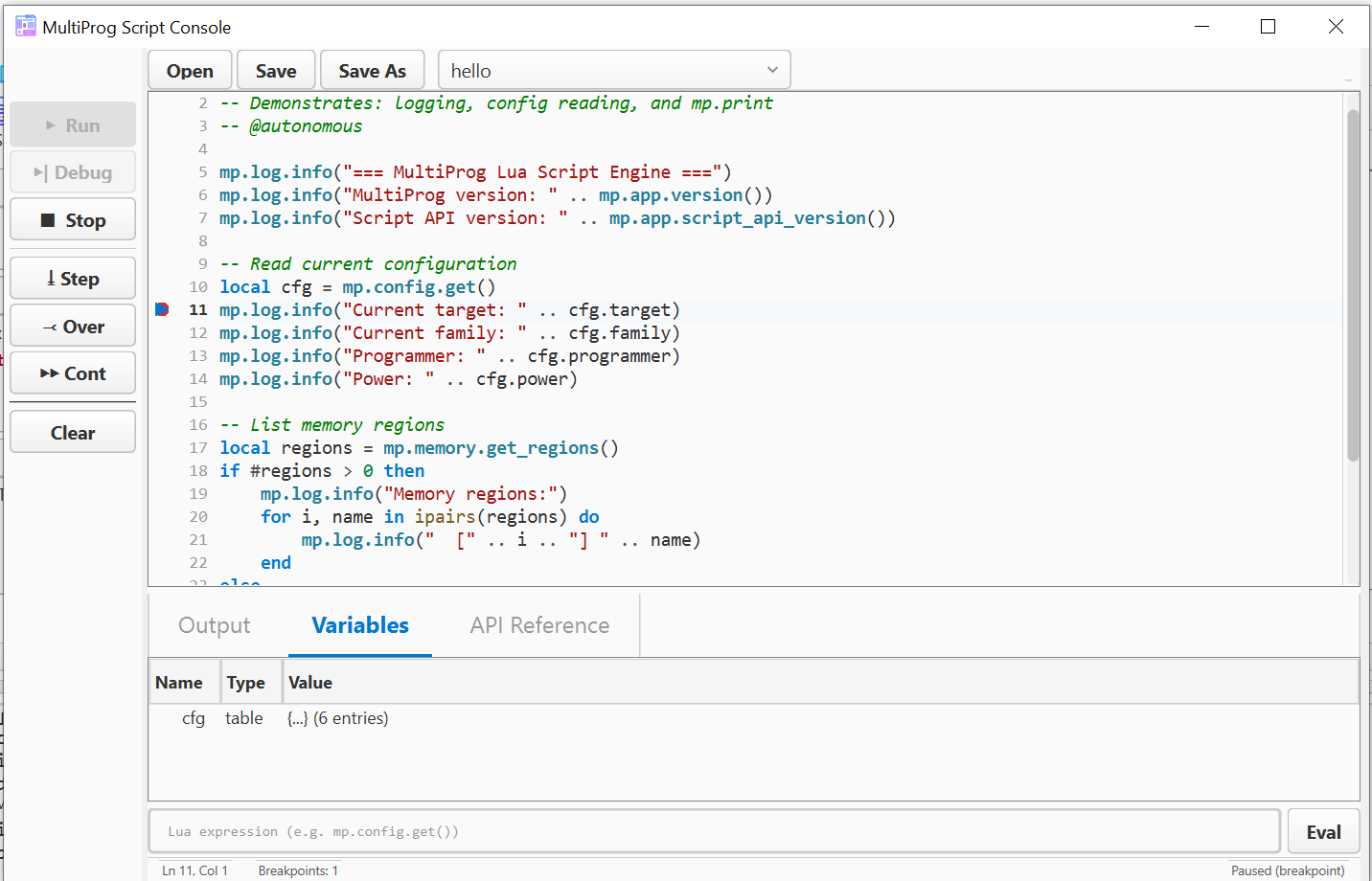Click 'Paused (breakpoint)' status text

(1288, 870)
